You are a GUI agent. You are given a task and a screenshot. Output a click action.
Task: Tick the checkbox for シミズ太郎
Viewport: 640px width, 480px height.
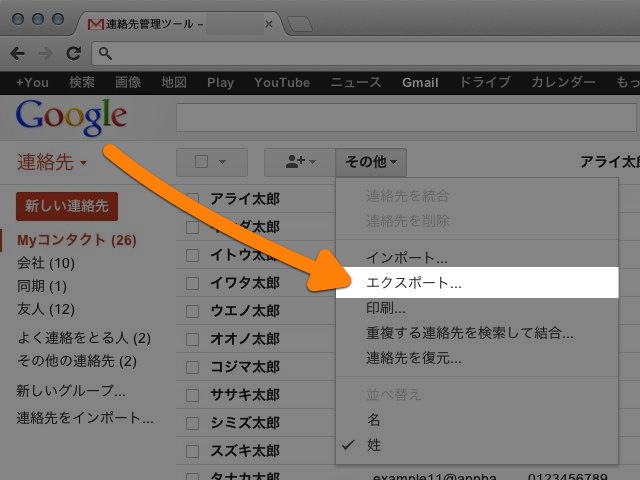(x=192, y=423)
